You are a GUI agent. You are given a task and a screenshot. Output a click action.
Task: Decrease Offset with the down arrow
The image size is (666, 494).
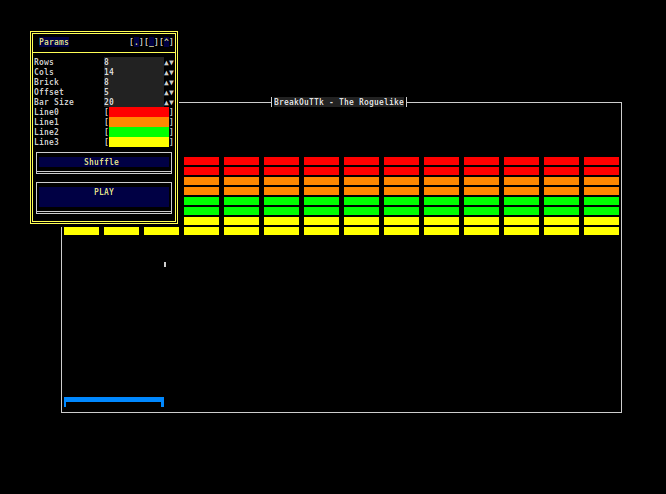171,92
